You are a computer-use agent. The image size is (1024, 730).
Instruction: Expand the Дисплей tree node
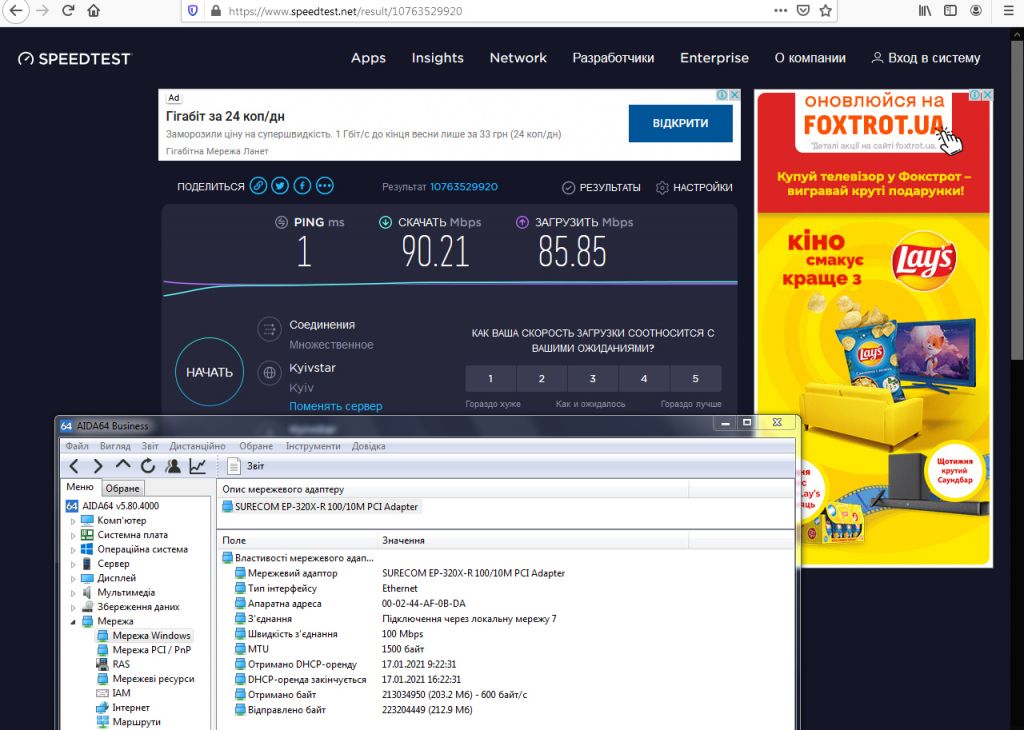[73, 579]
